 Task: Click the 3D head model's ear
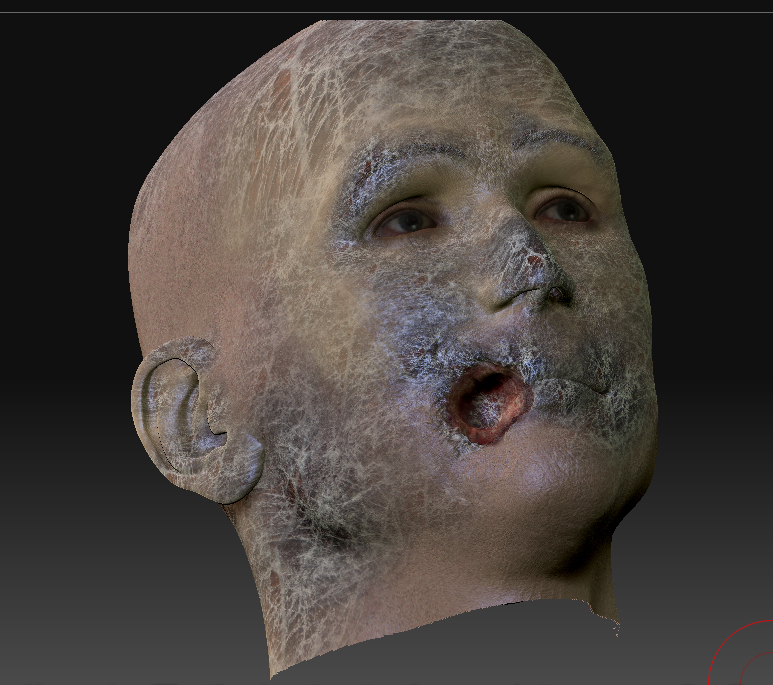click(x=196, y=420)
